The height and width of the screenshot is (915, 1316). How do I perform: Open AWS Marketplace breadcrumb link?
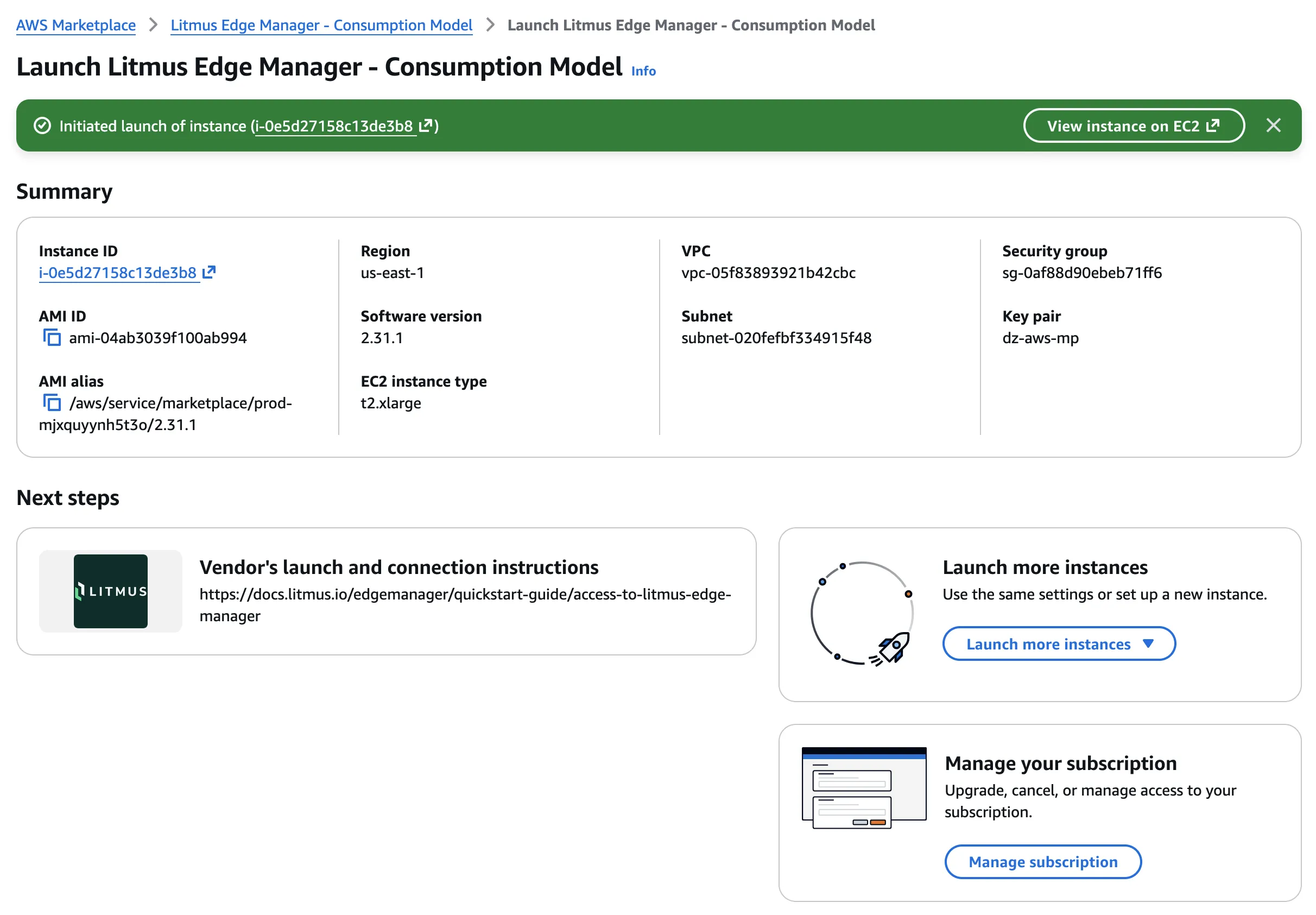tap(75, 25)
